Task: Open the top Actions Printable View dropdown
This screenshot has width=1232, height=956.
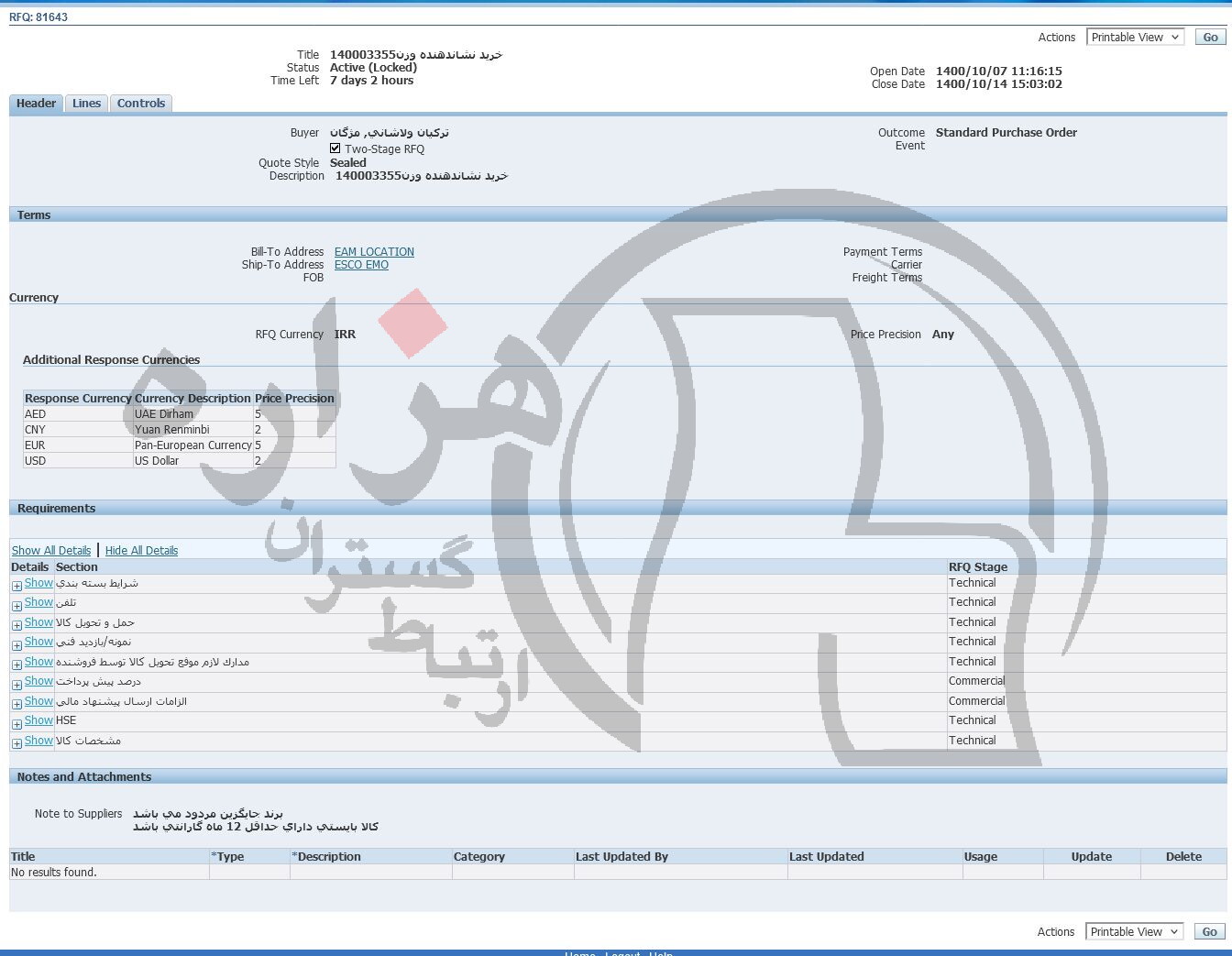Action: click(1135, 38)
